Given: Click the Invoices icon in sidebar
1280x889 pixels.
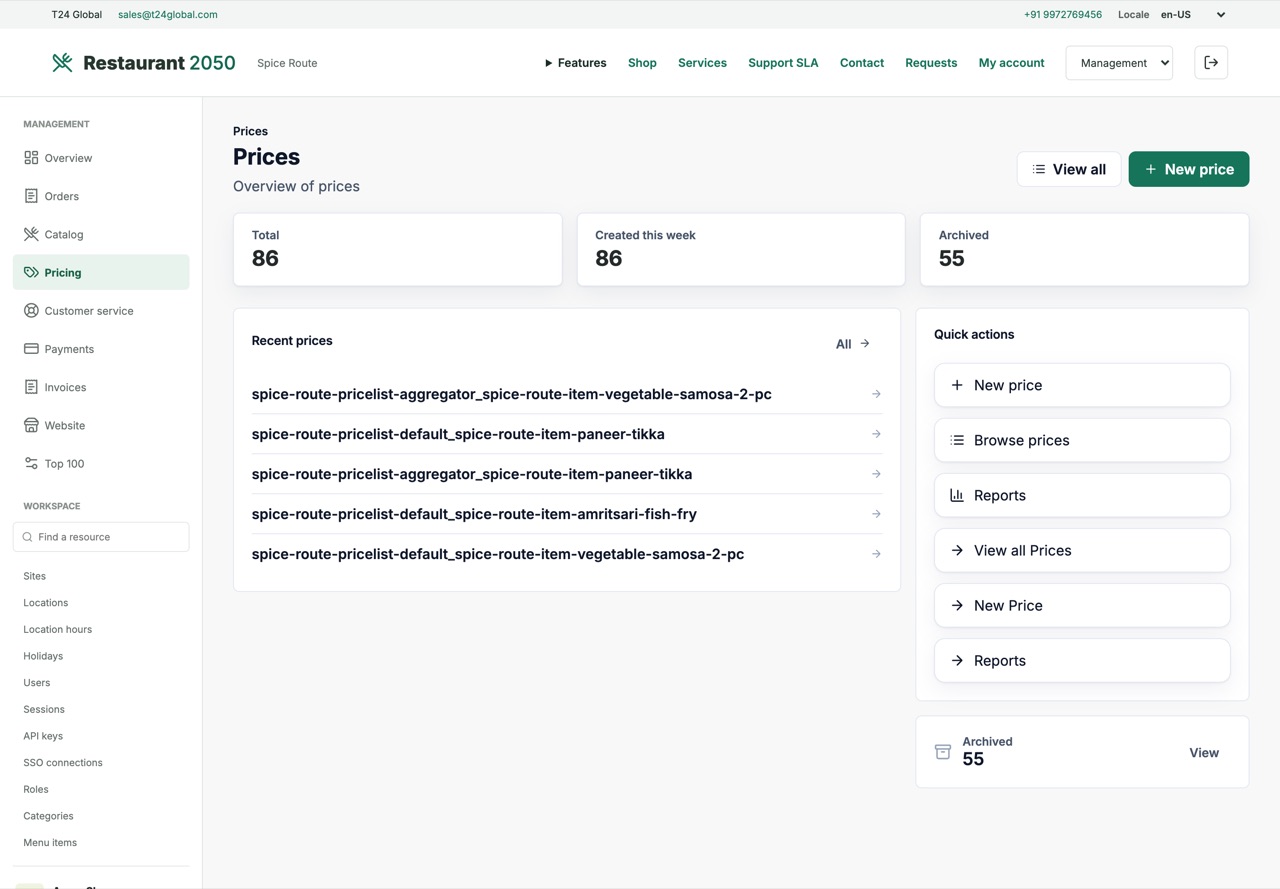Looking at the screenshot, I should pos(31,387).
